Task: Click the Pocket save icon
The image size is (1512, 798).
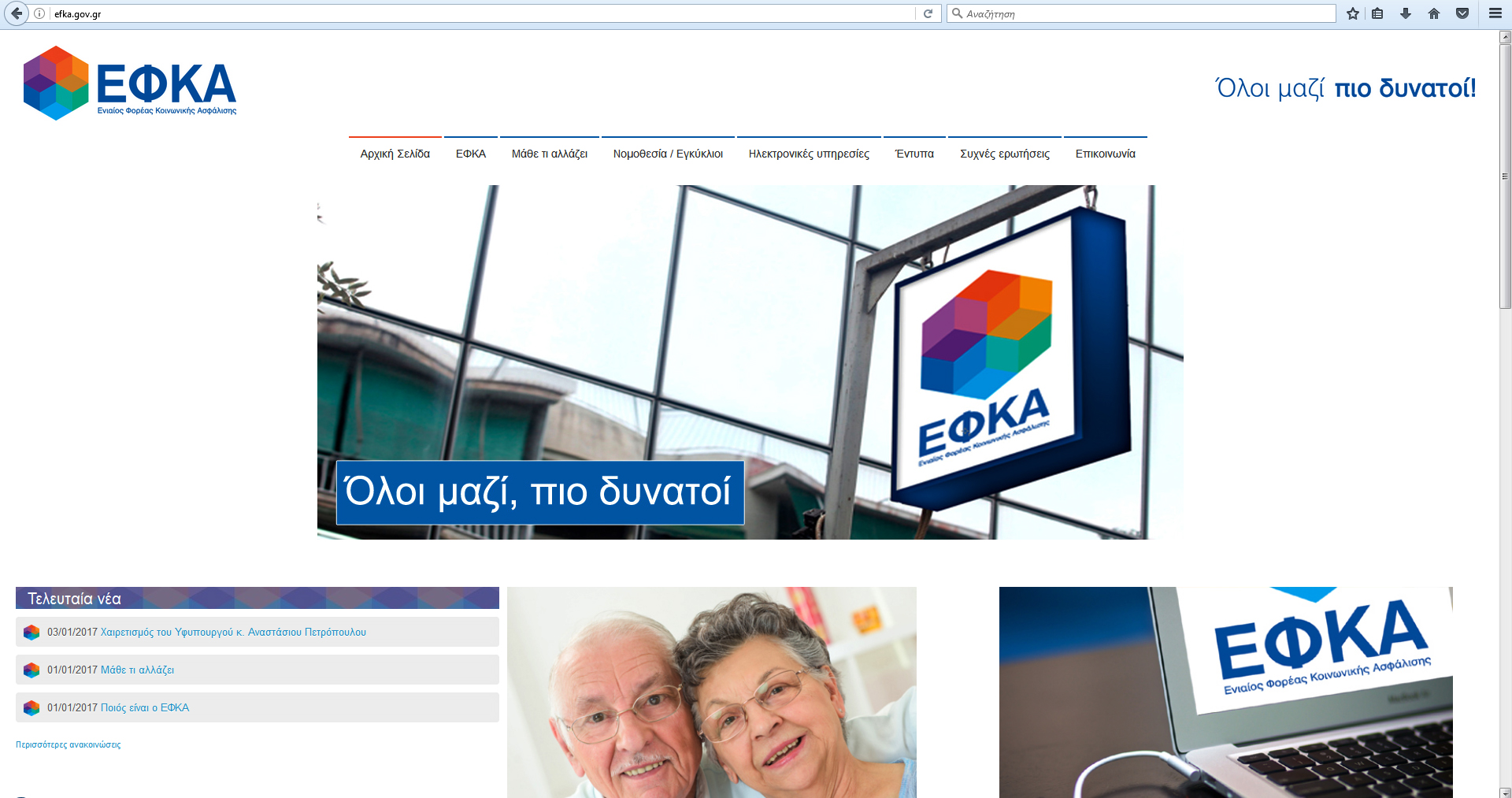Action: 1462,13
